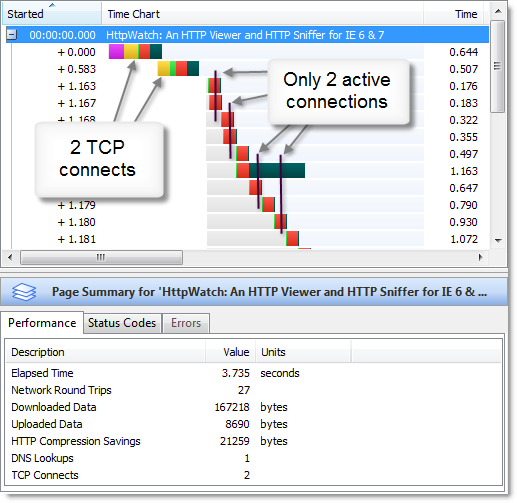Switch to the Status Codes tab
Viewport: 517px width, 503px height.
[x=122, y=323]
